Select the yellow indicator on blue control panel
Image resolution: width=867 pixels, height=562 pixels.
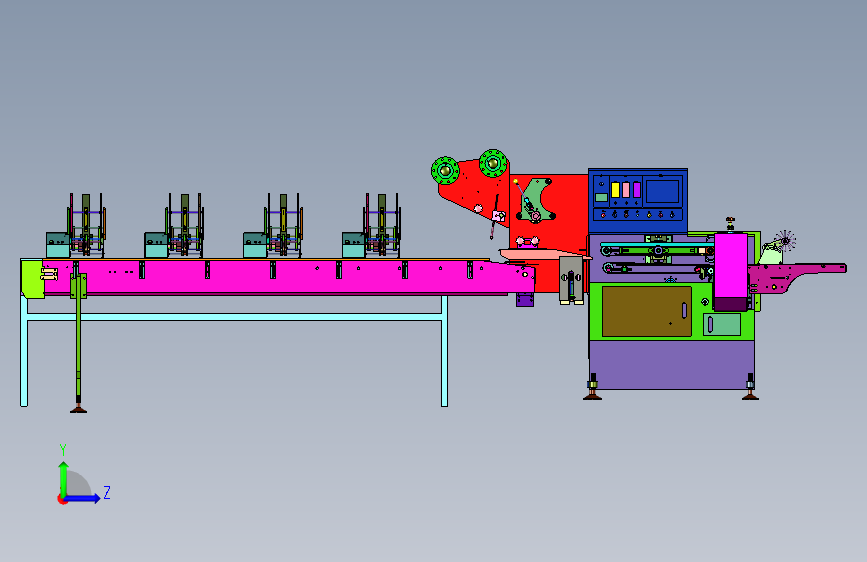click(615, 190)
